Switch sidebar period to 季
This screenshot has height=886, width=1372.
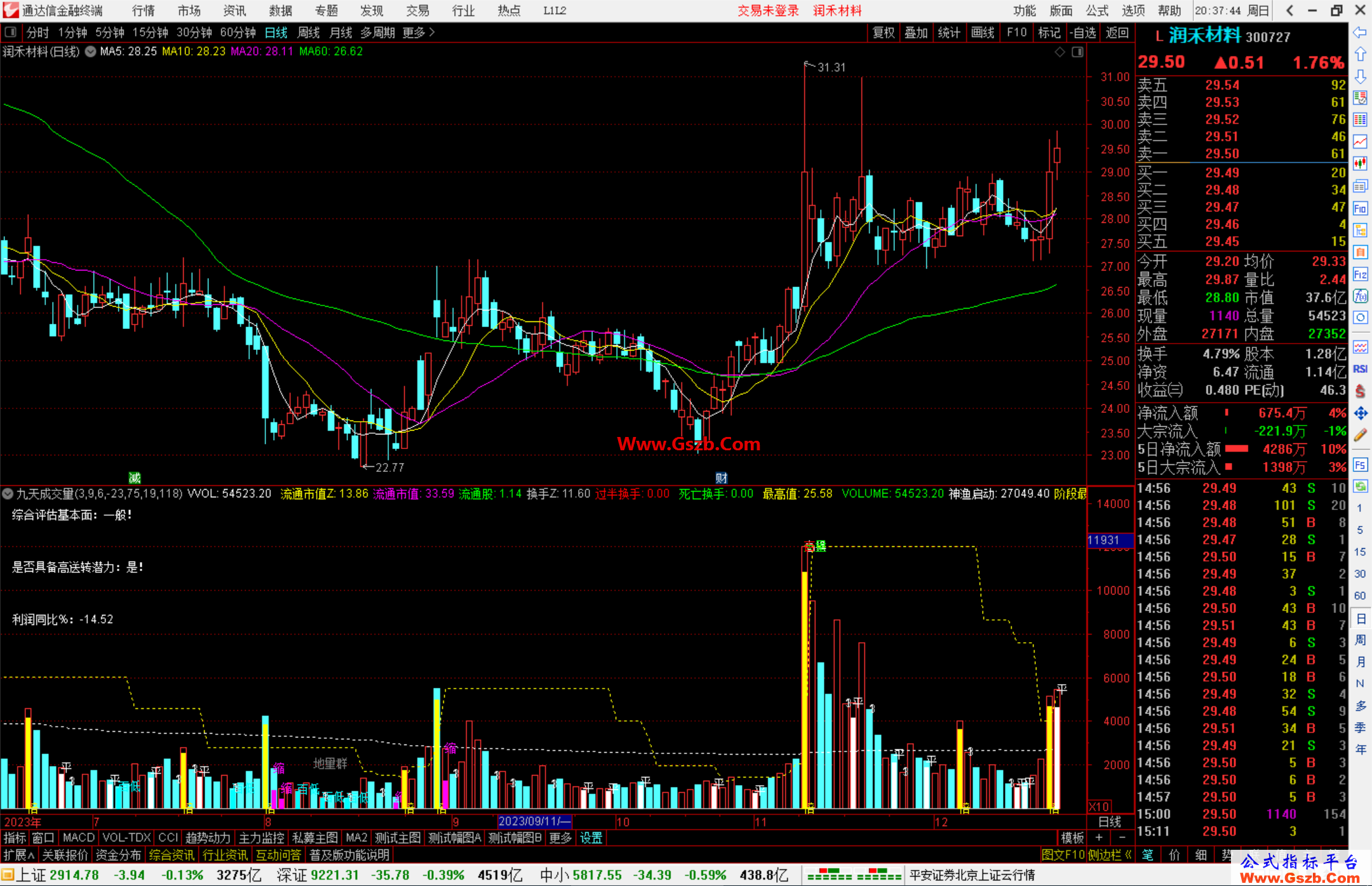pos(1360,728)
